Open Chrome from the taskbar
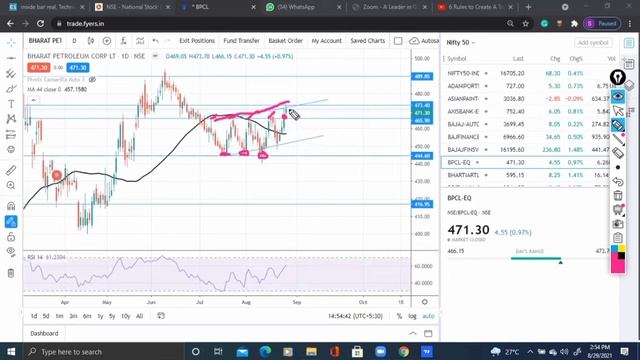Screen dimensions: 640x360 [404, 351]
